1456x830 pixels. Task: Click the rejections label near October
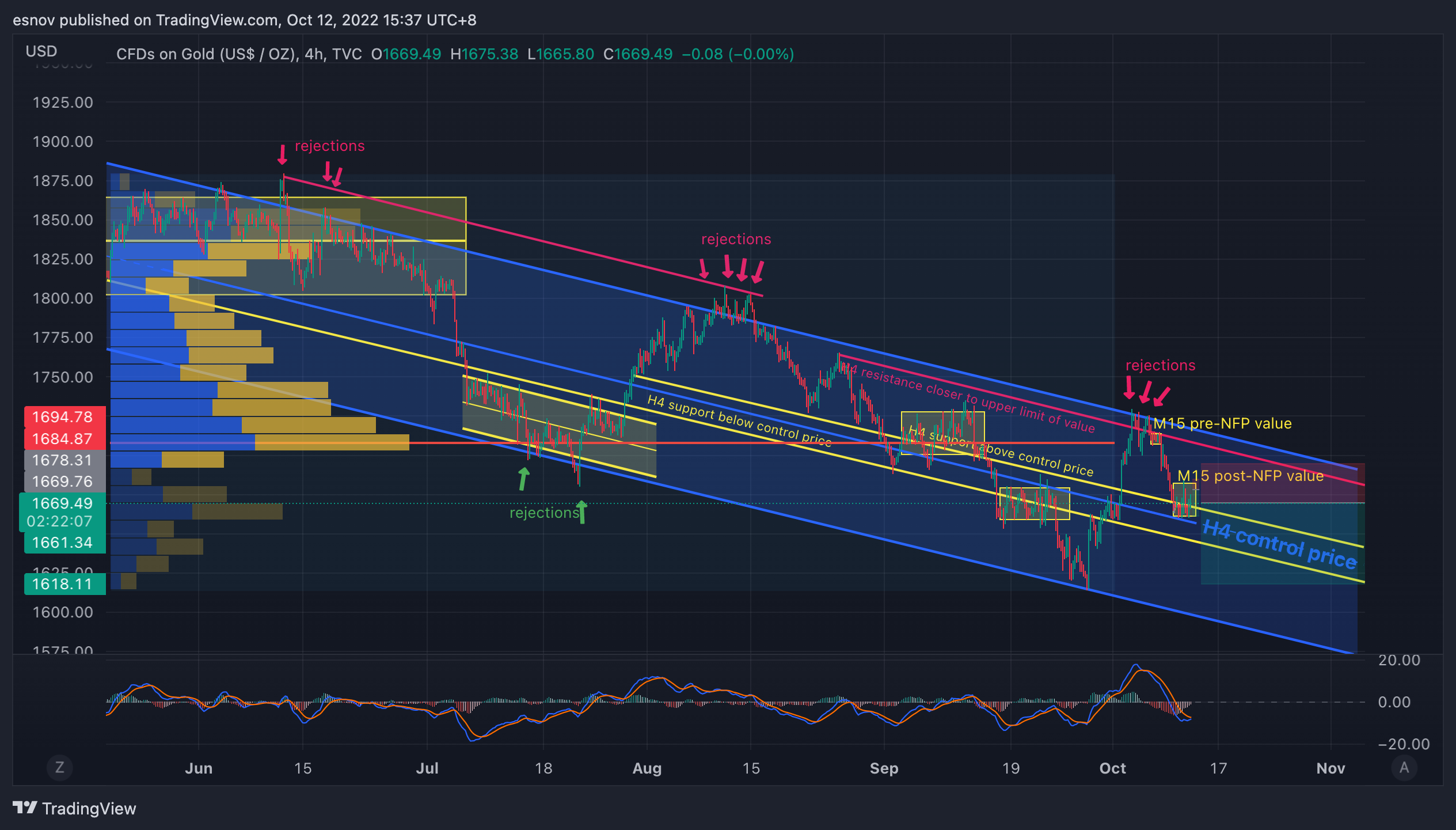pos(1160,365)
